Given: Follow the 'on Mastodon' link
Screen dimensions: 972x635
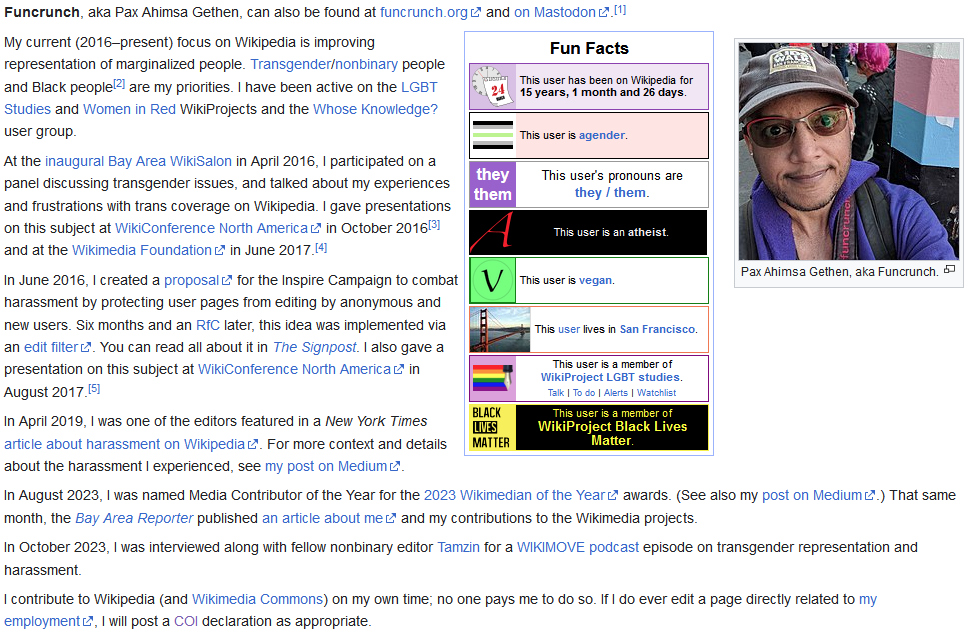Looking at the screenshot, I should point(561,12).
